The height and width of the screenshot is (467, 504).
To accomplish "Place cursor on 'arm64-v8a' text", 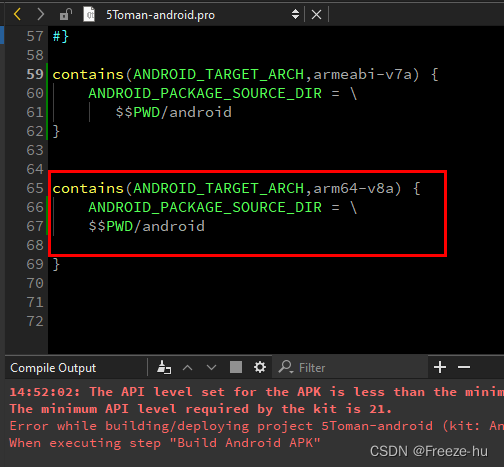I will 354,188.
